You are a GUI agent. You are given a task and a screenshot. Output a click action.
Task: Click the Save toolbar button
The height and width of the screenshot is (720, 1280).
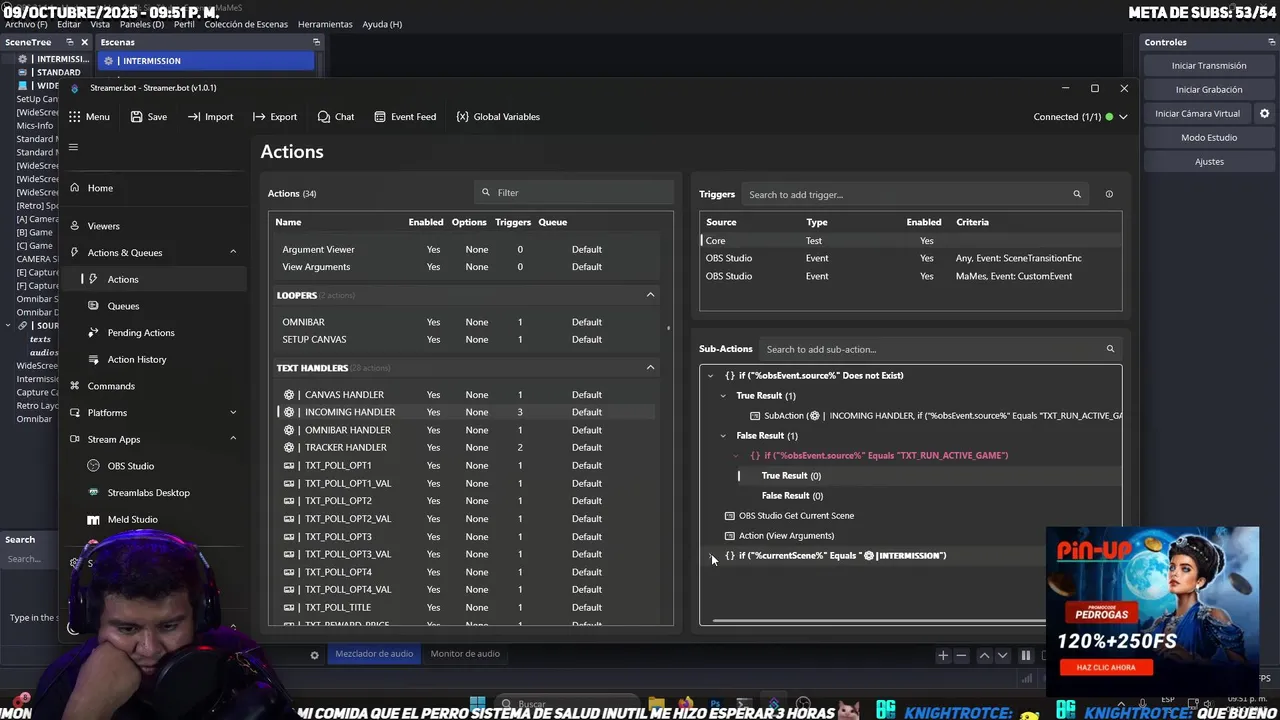point(148,117)
